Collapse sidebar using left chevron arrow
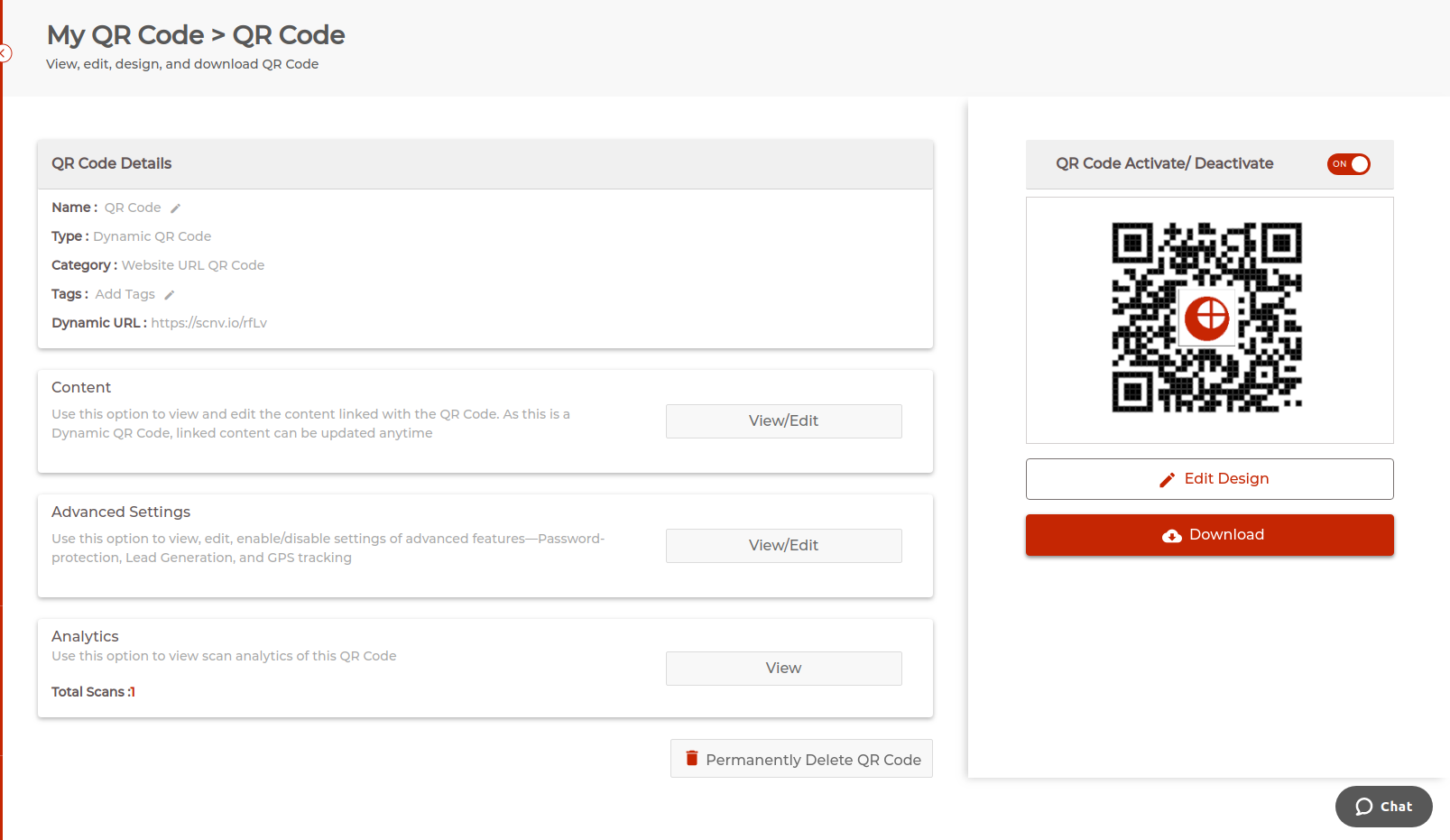 5,53
